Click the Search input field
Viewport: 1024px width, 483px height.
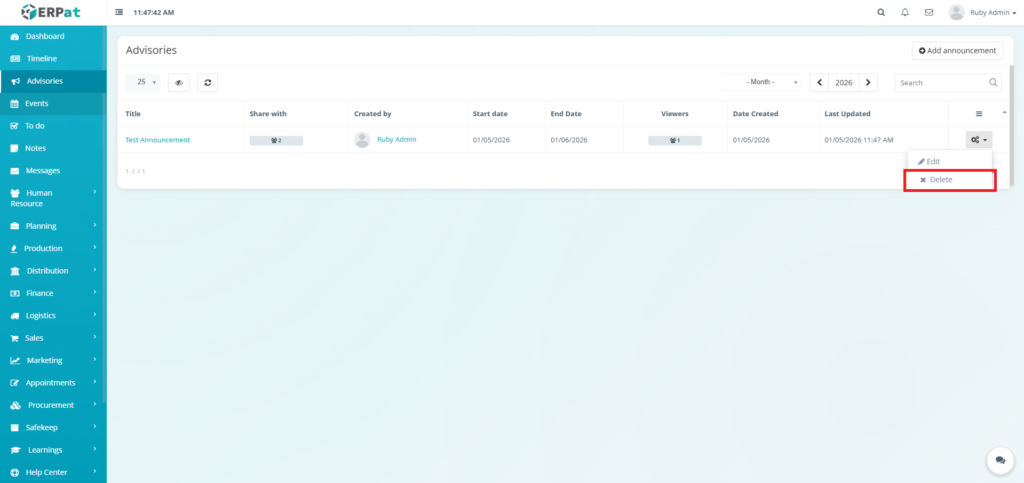(x=941, y=83)
